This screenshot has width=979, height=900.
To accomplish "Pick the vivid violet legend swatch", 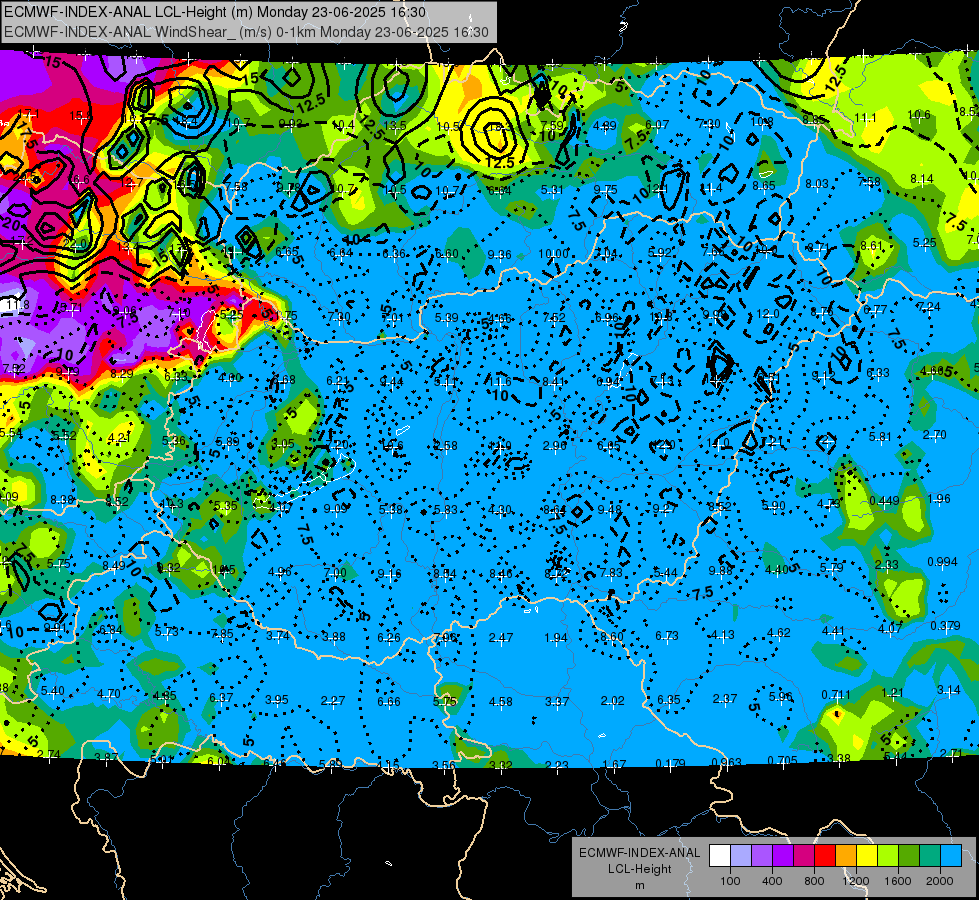I will point(783,856).
